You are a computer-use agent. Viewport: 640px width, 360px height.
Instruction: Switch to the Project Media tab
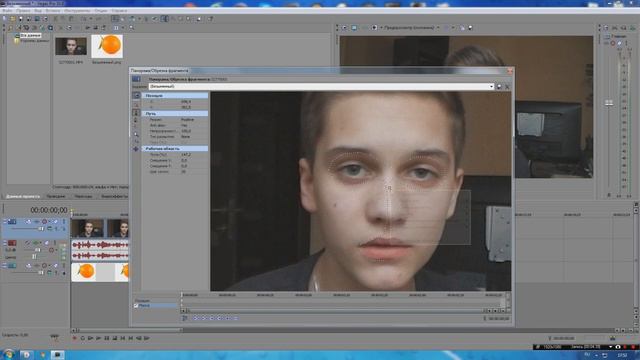point(23,196)
